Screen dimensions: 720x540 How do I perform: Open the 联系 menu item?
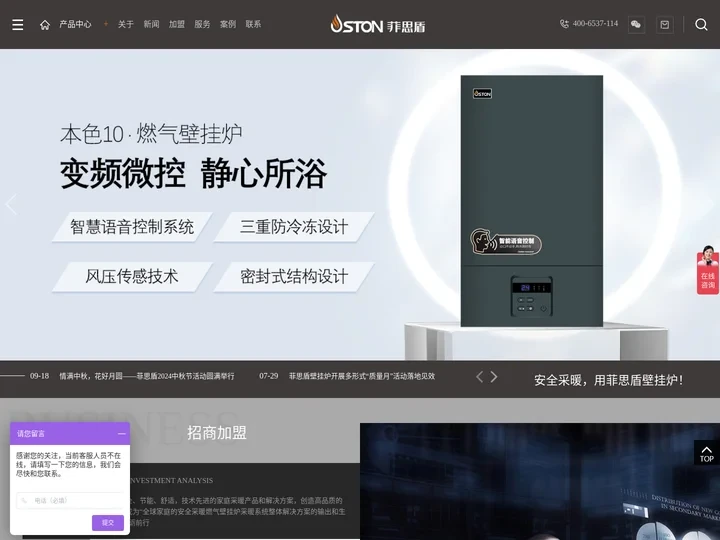[x=253, y=24]
